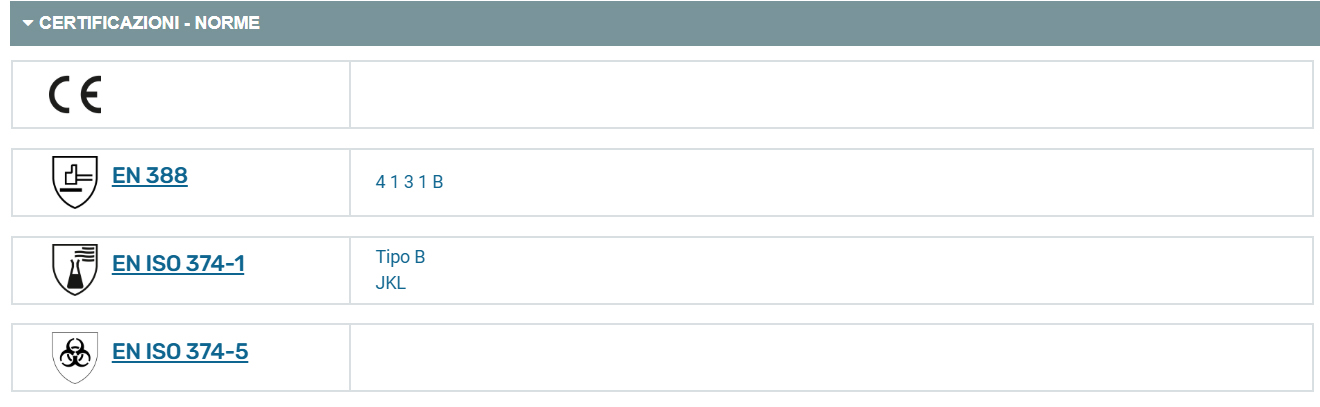Click the empty value cell beside CE mark

(x=831, y=95)
